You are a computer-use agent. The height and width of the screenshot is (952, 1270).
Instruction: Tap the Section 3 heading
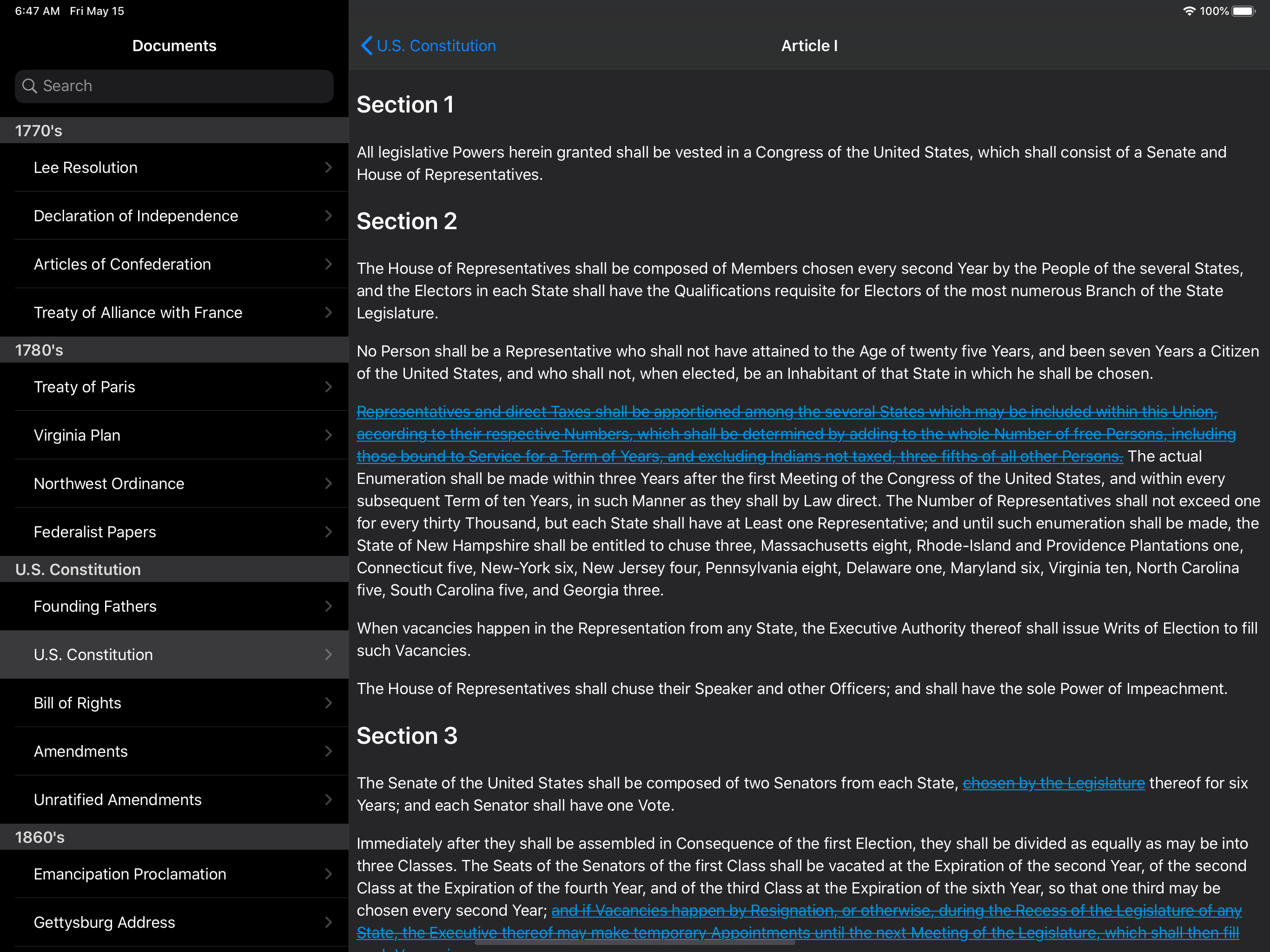[x=406, y=735]
